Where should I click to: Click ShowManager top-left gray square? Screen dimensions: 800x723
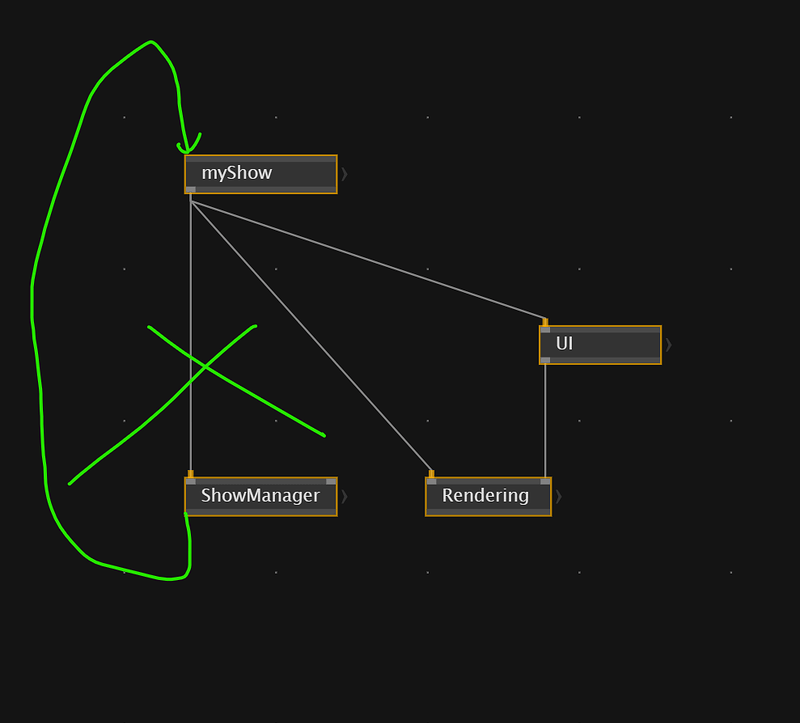click(190, 481)
